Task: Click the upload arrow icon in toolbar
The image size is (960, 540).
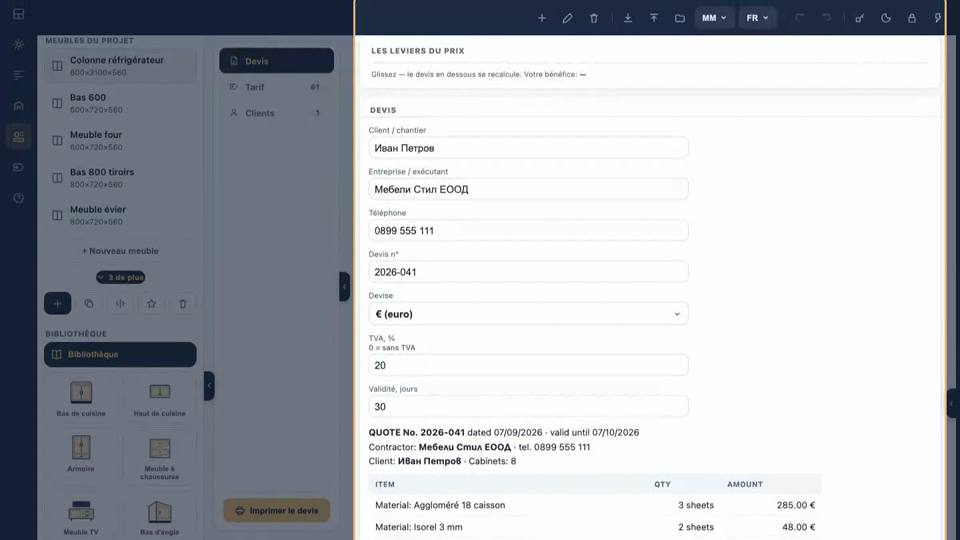Action: coord(654,18)
